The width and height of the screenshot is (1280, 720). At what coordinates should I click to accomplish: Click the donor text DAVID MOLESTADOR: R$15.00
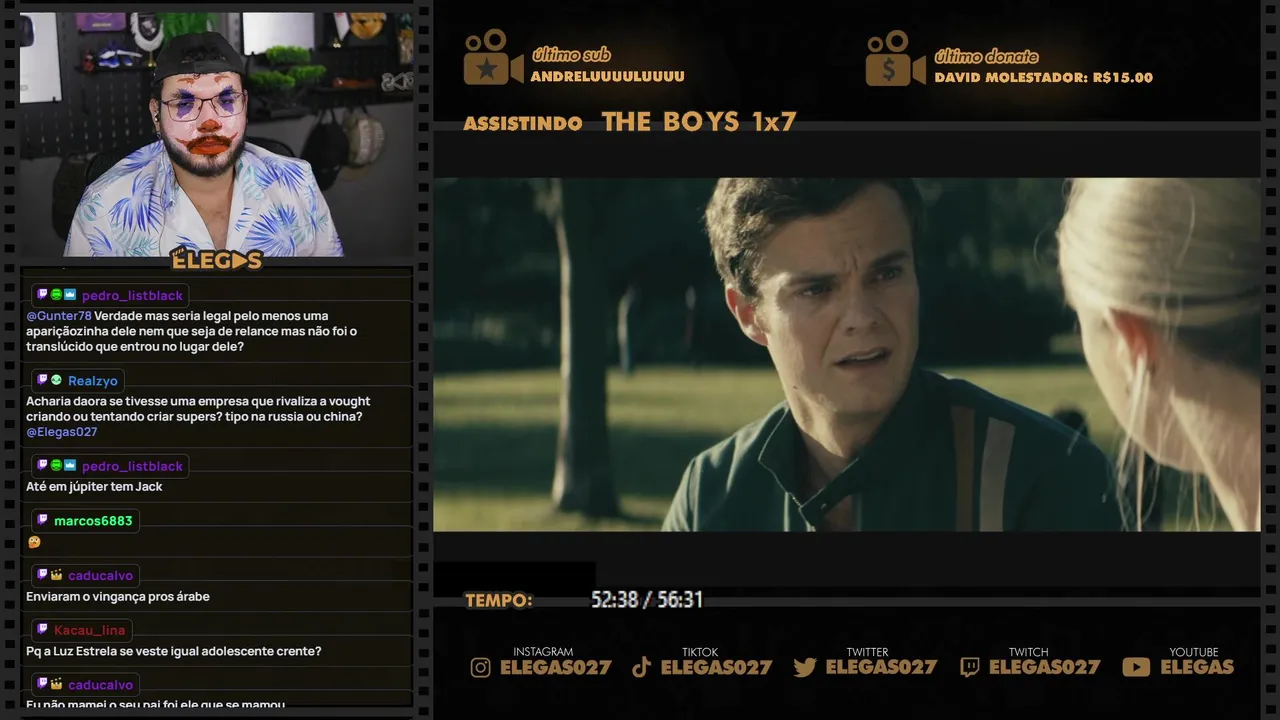1044,78
